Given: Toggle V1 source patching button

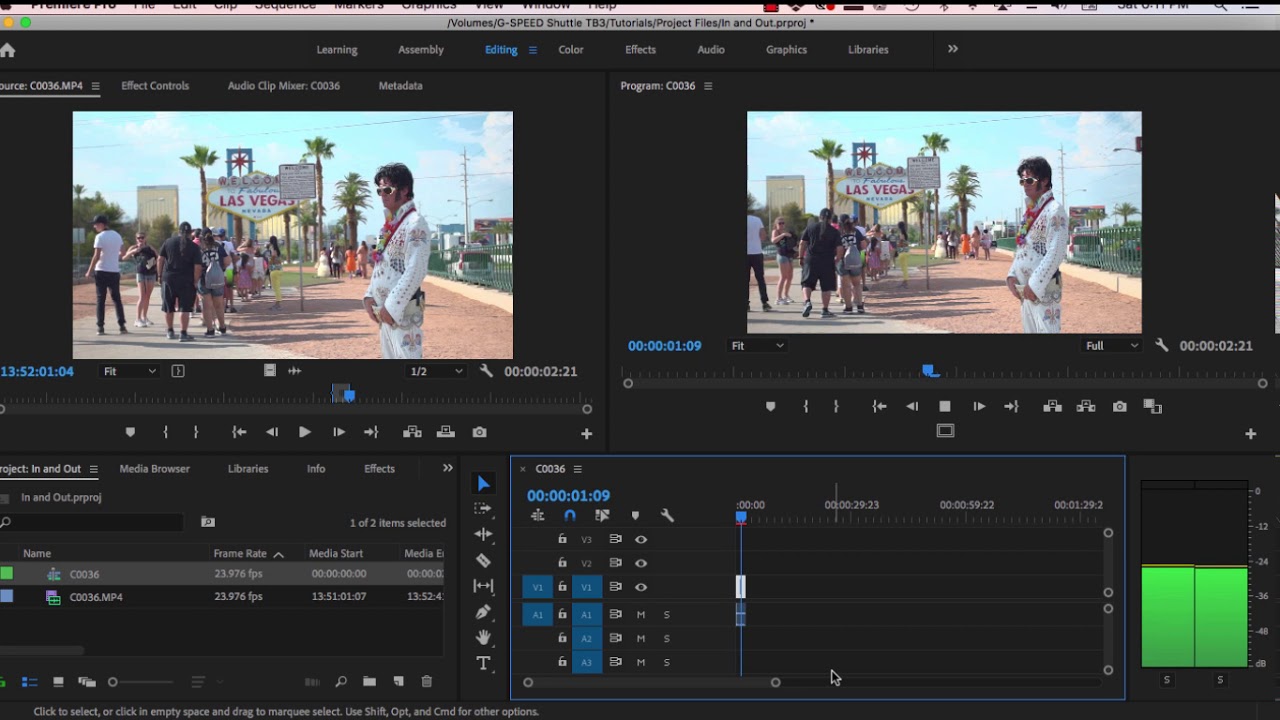Looking at the screenshot, I should coord(537,587).
